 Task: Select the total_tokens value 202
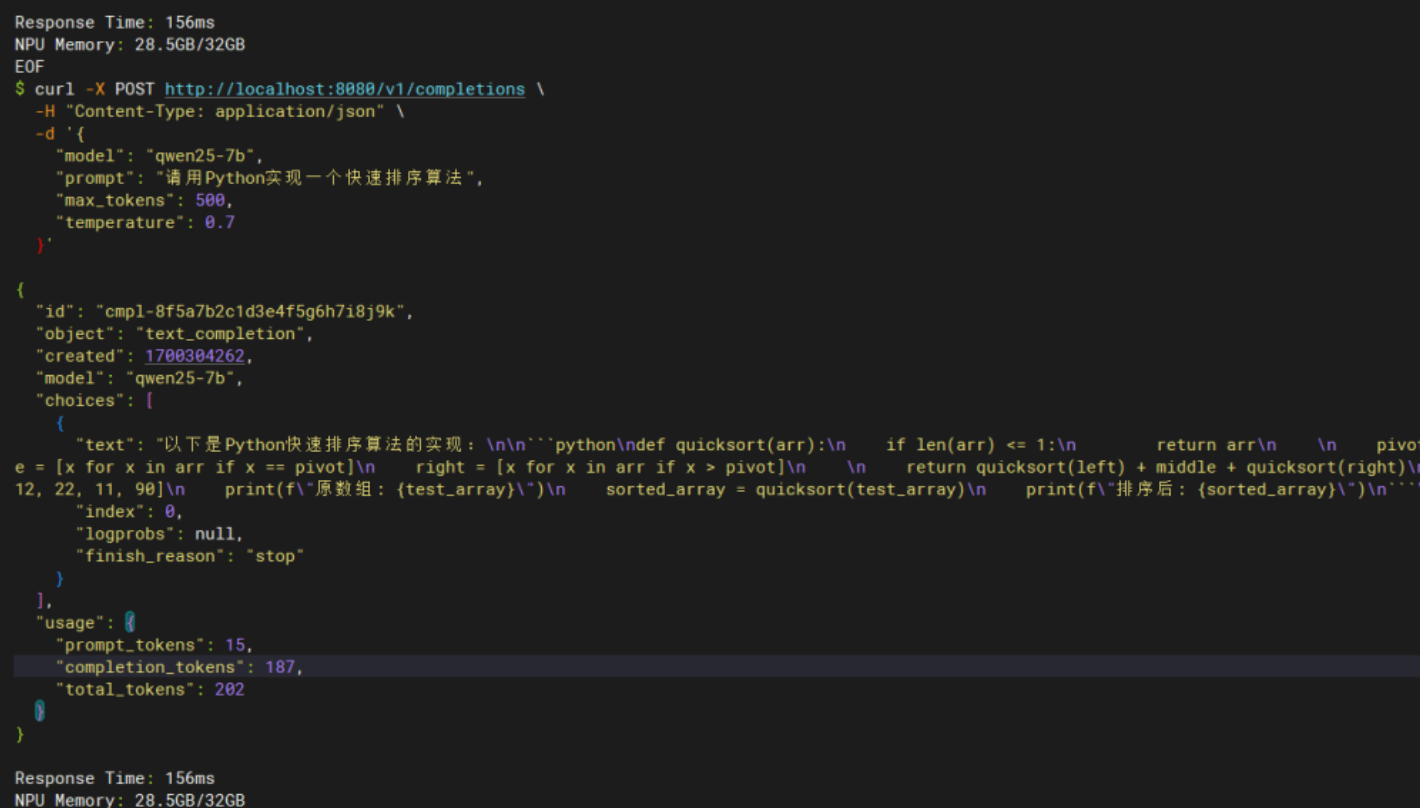tap(230, 689)
